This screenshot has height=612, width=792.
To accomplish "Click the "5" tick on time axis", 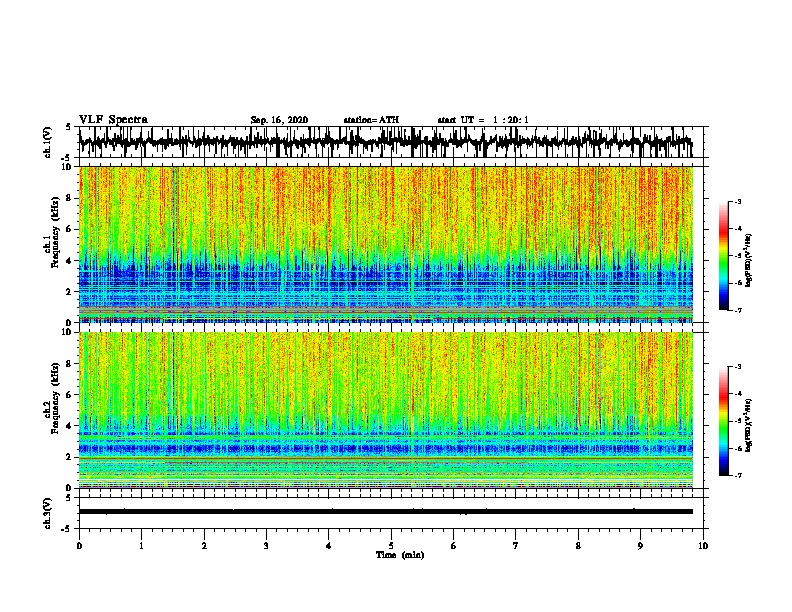I will point(391,546).
